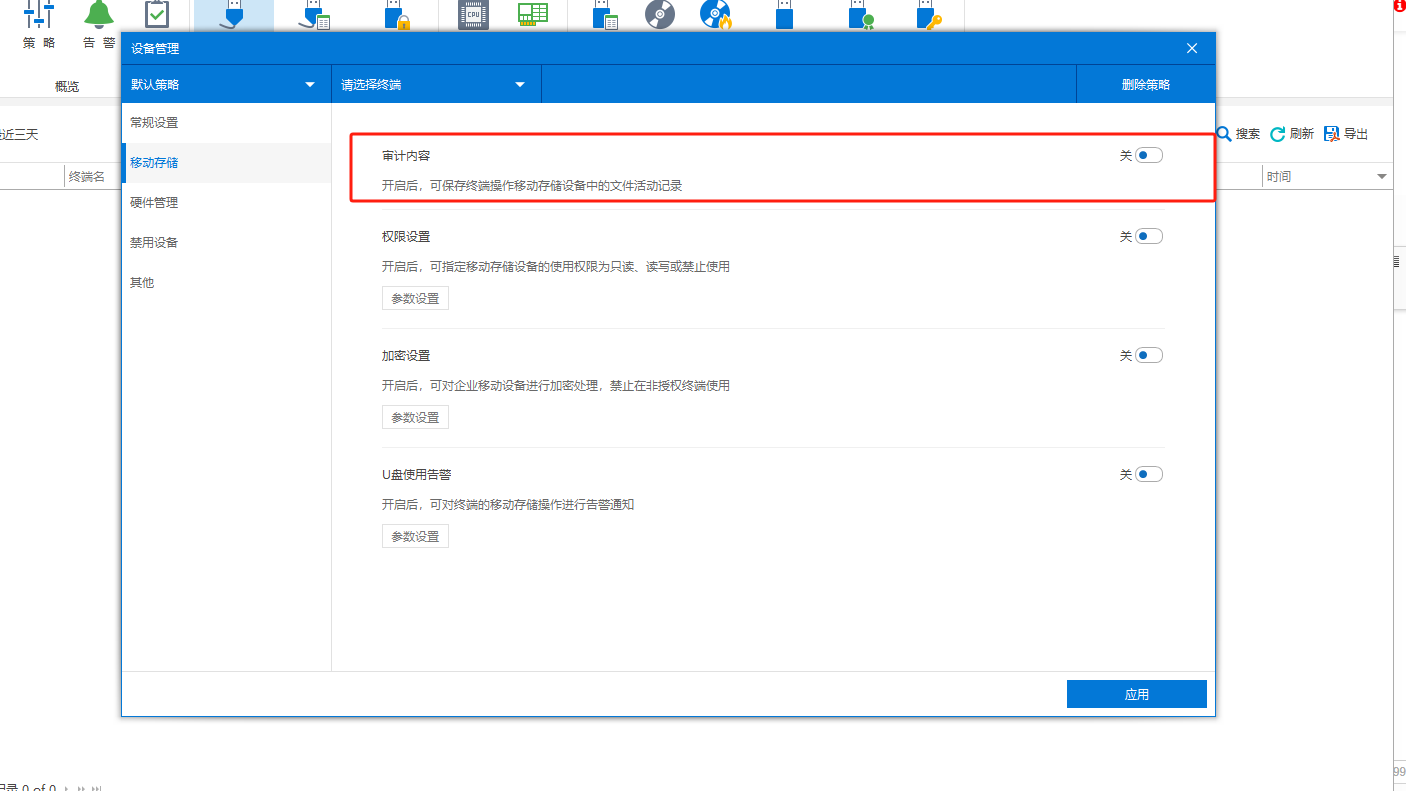Viewport: 1406px width, 791px height.
Task: Open the 请选择终端 terminal dropdown
Action: pyautogui.click(x=520, y=85)
